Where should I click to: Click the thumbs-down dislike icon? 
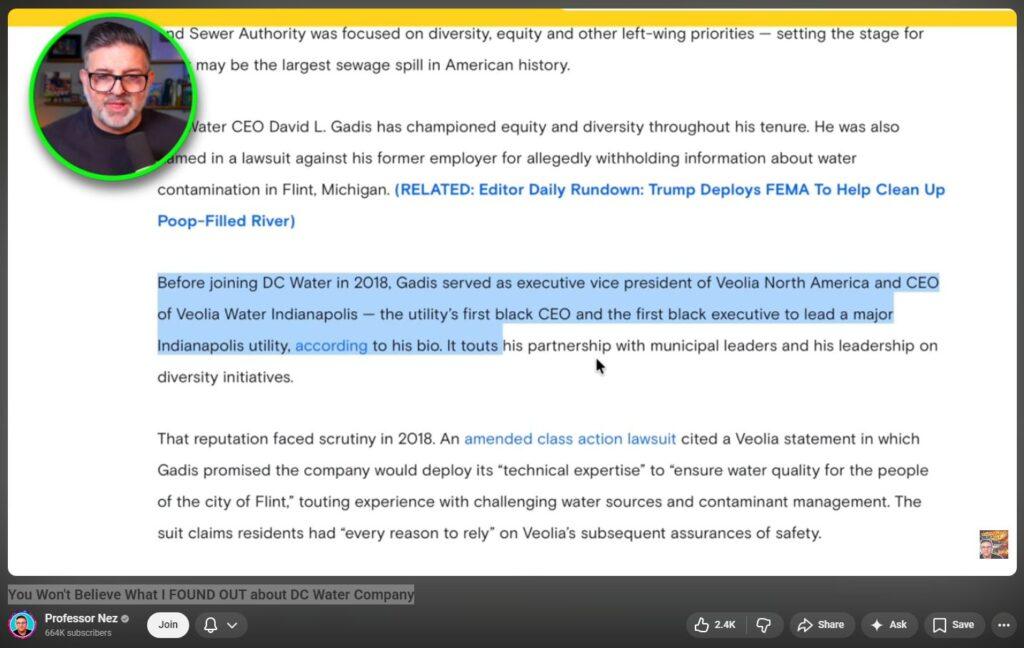[x=763, y=625]
